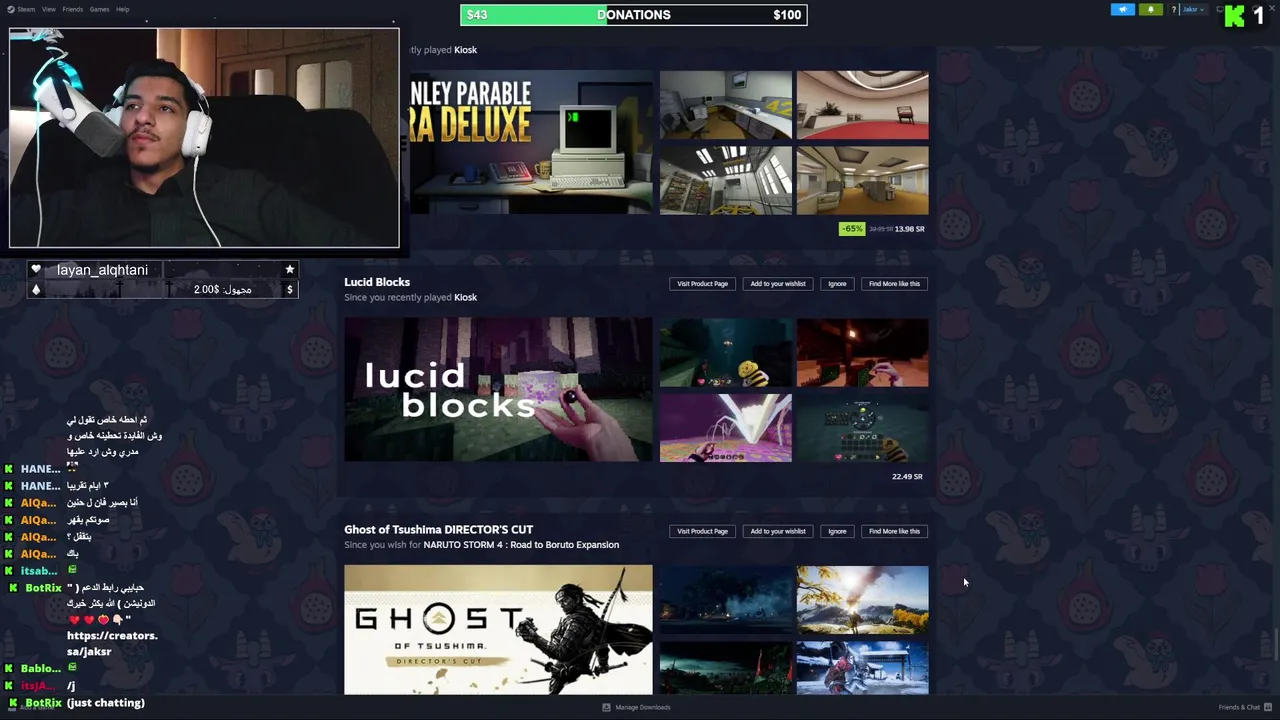The height and width of the screenshot is (720, 1280).
Task: Expand the Jaksr account dropdown
Action: coord(1192,10)
